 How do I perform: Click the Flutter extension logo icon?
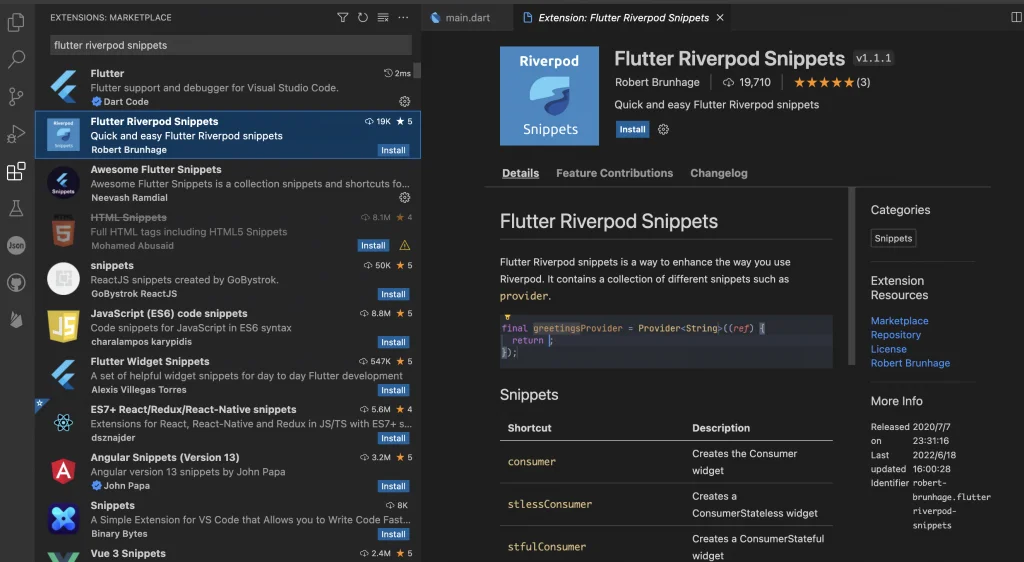(x=63, y=87)
